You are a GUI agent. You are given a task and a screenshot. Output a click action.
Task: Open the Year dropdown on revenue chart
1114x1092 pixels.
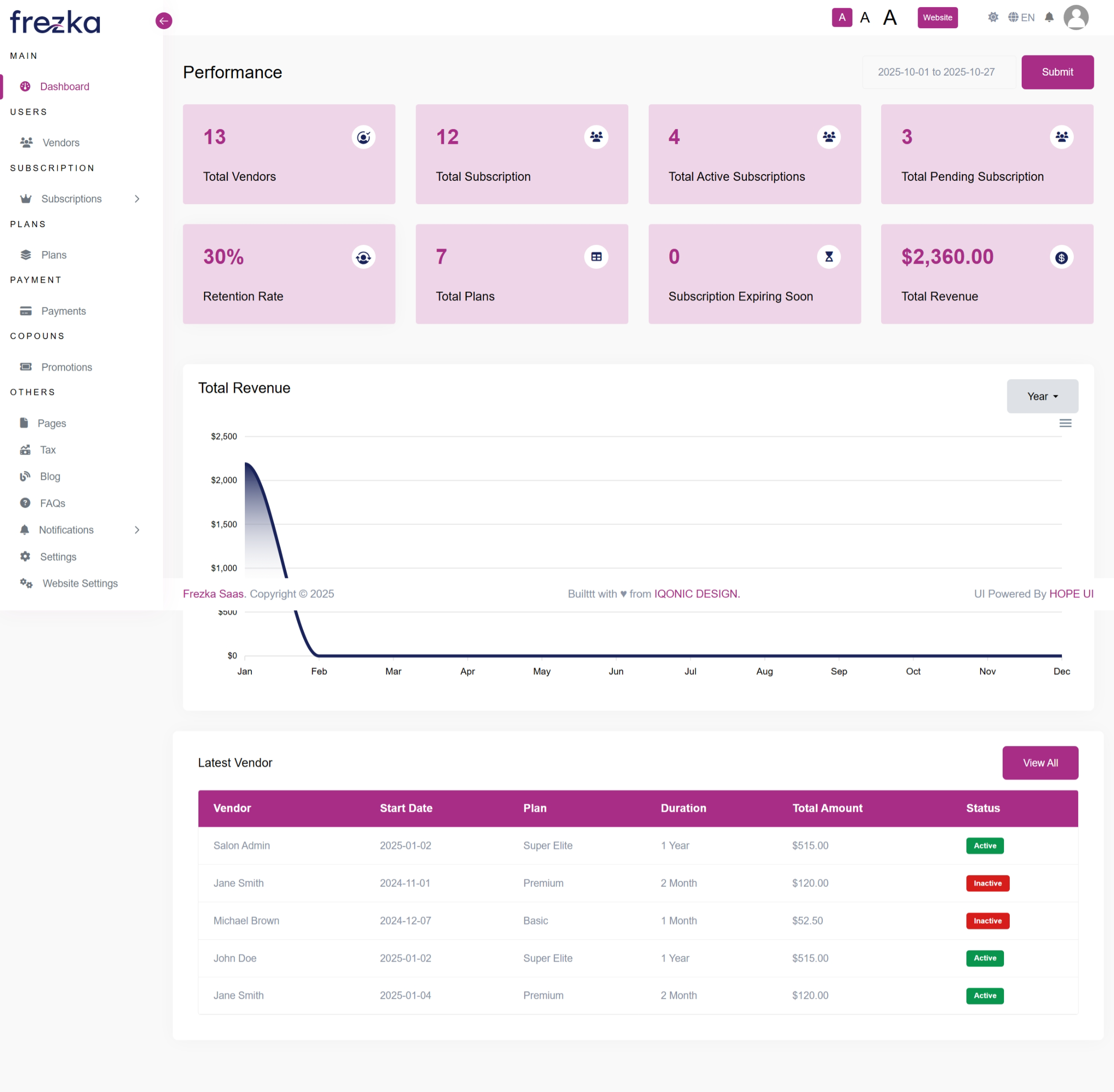coord(1042,396)
